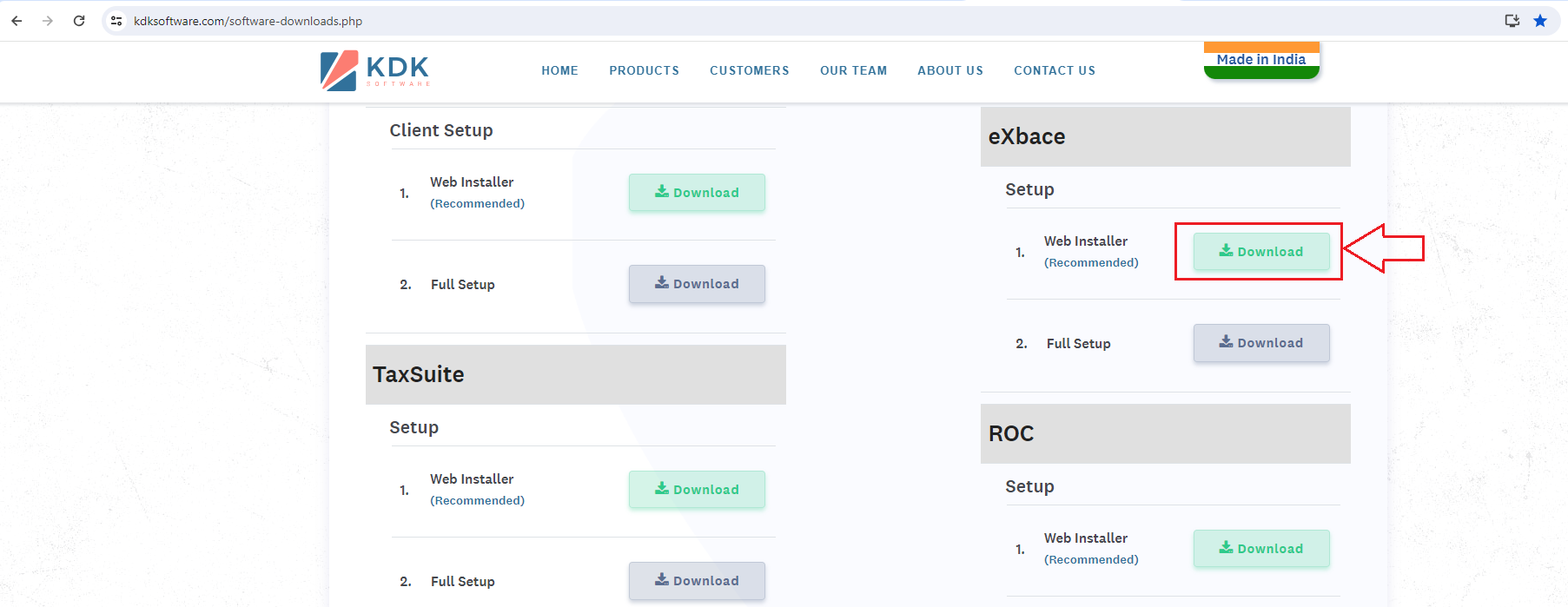Download eXbace Web Installer

tap(1261, 252)
